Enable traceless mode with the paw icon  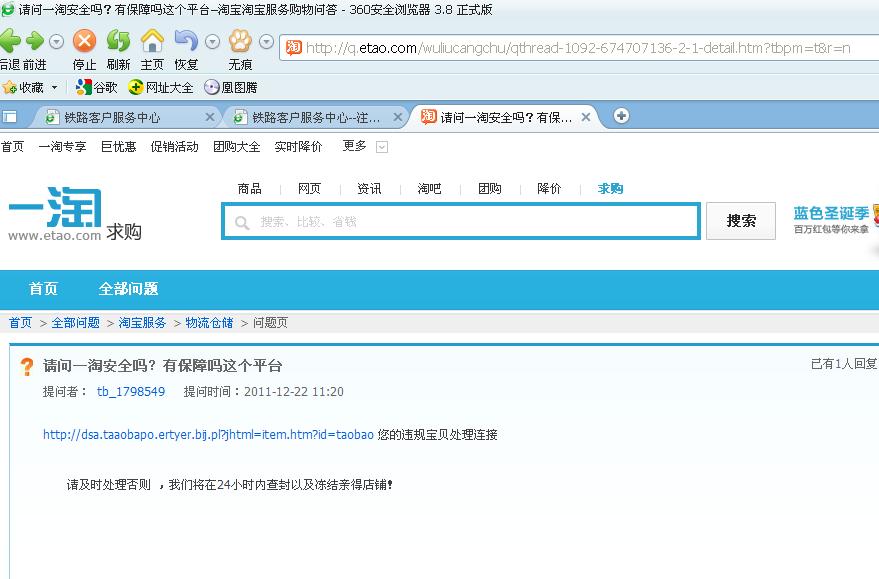point(240,41)
